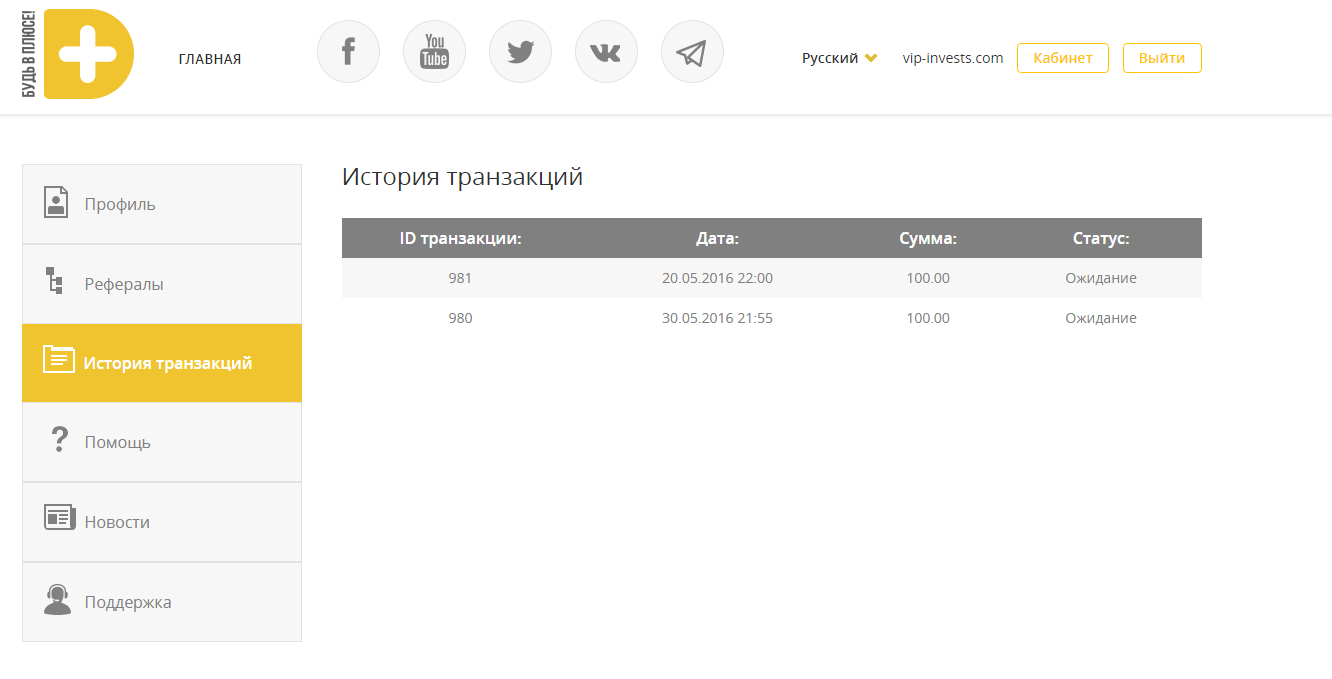Click the Помощь question mark icon
Screen dimensions: 1332x679
pos(59,440)
